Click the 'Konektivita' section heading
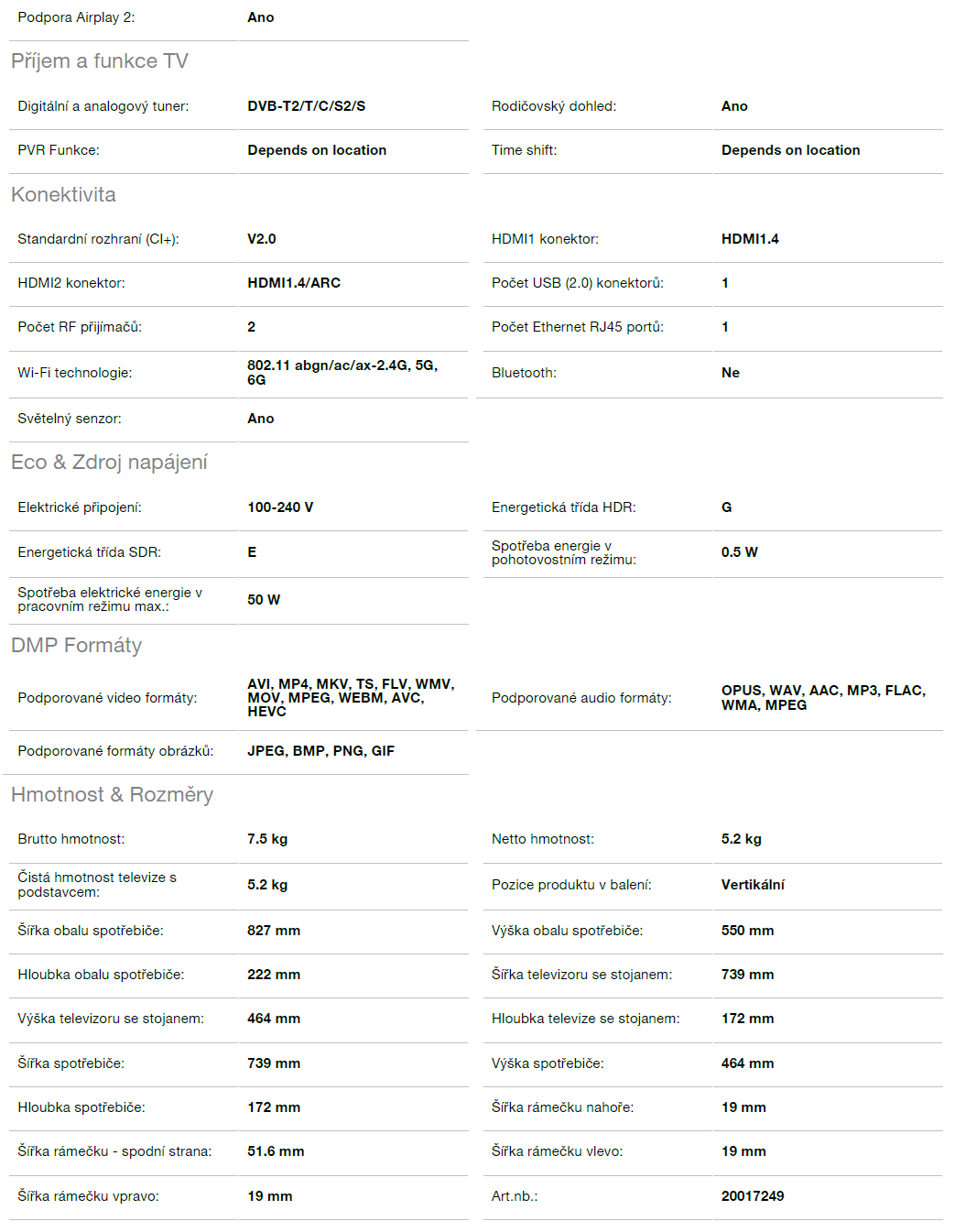The image size is (955, 1232). pyautogui.click(x=63, y=195)
